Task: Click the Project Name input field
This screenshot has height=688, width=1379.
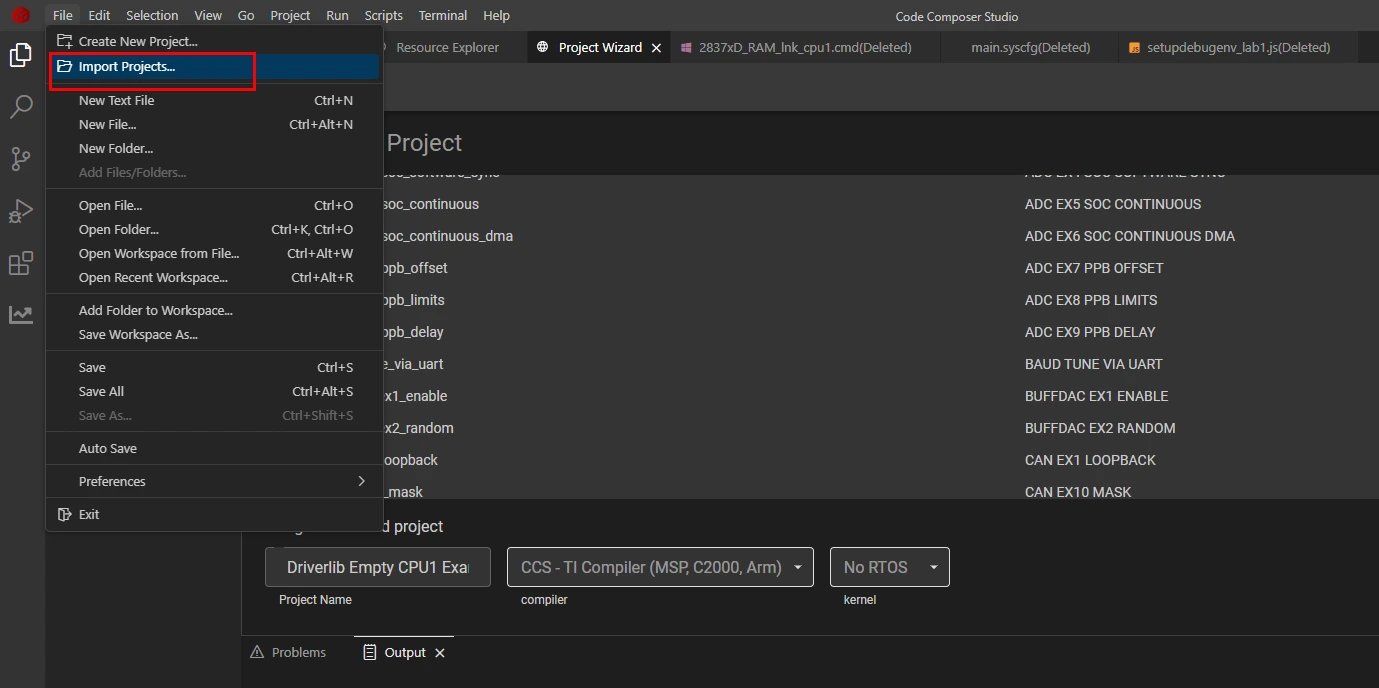Action: [378, 567]
